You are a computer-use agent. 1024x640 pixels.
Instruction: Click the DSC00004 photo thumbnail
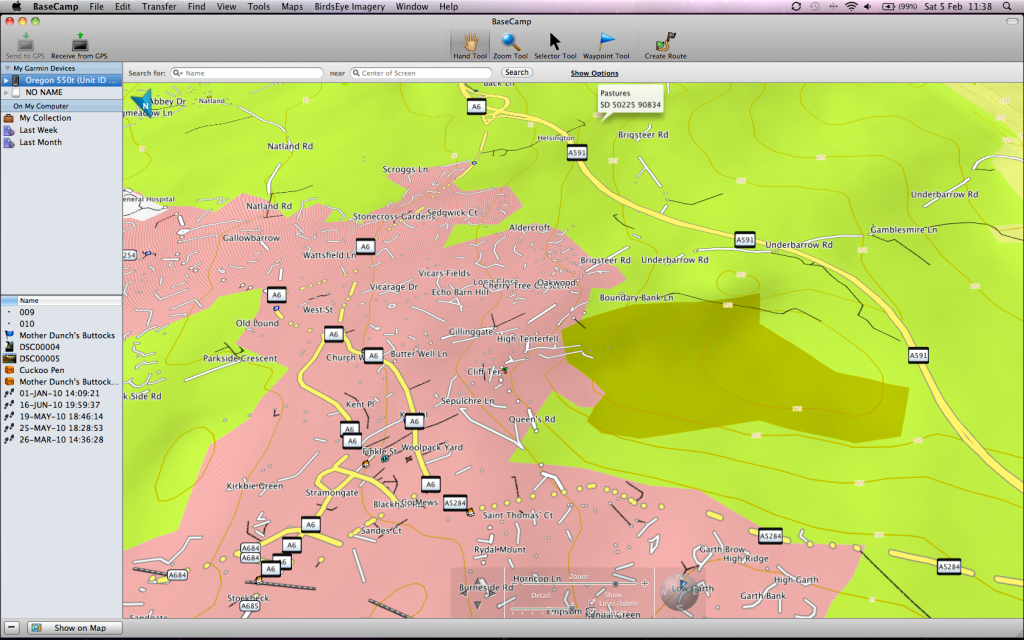[x=9, y=347]
